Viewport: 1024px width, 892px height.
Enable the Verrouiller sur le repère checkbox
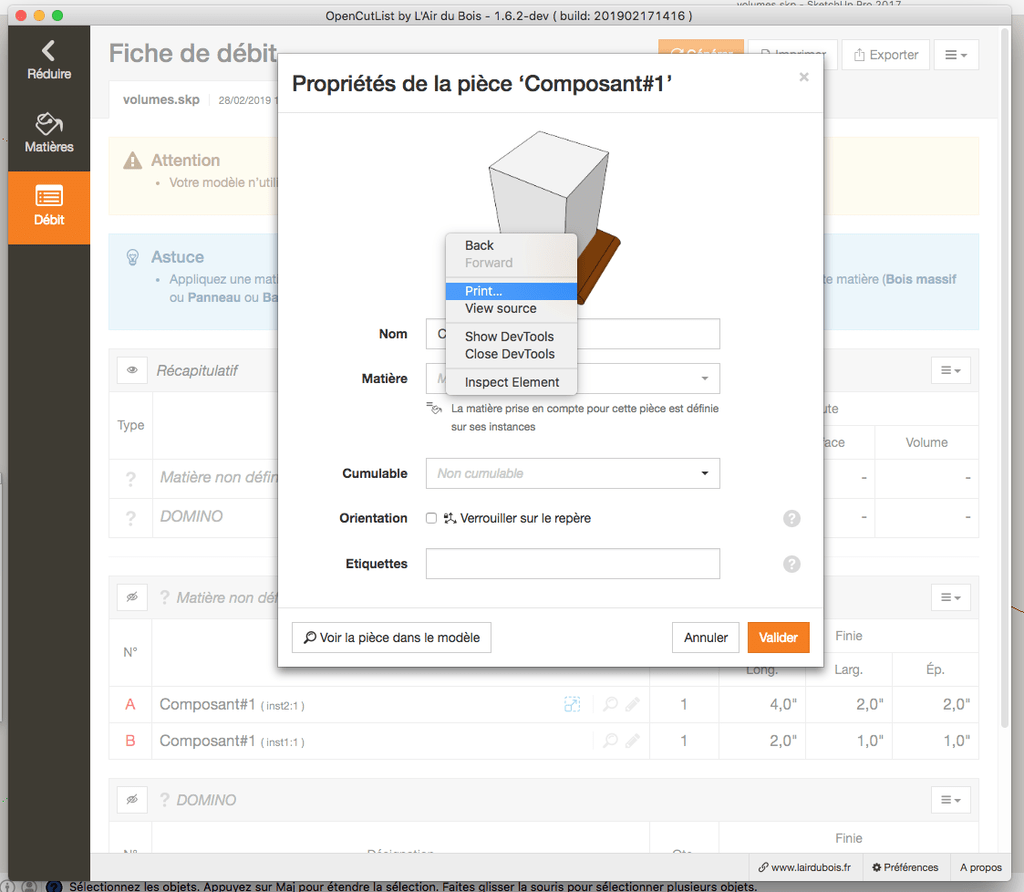[431, 518]
